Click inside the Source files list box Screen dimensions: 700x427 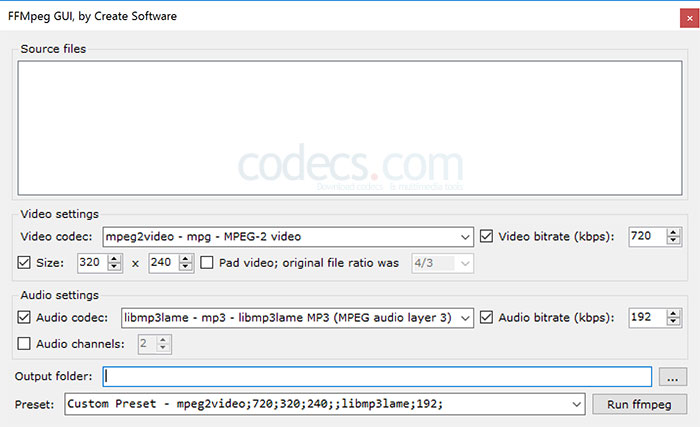click(x=350, y=128)
